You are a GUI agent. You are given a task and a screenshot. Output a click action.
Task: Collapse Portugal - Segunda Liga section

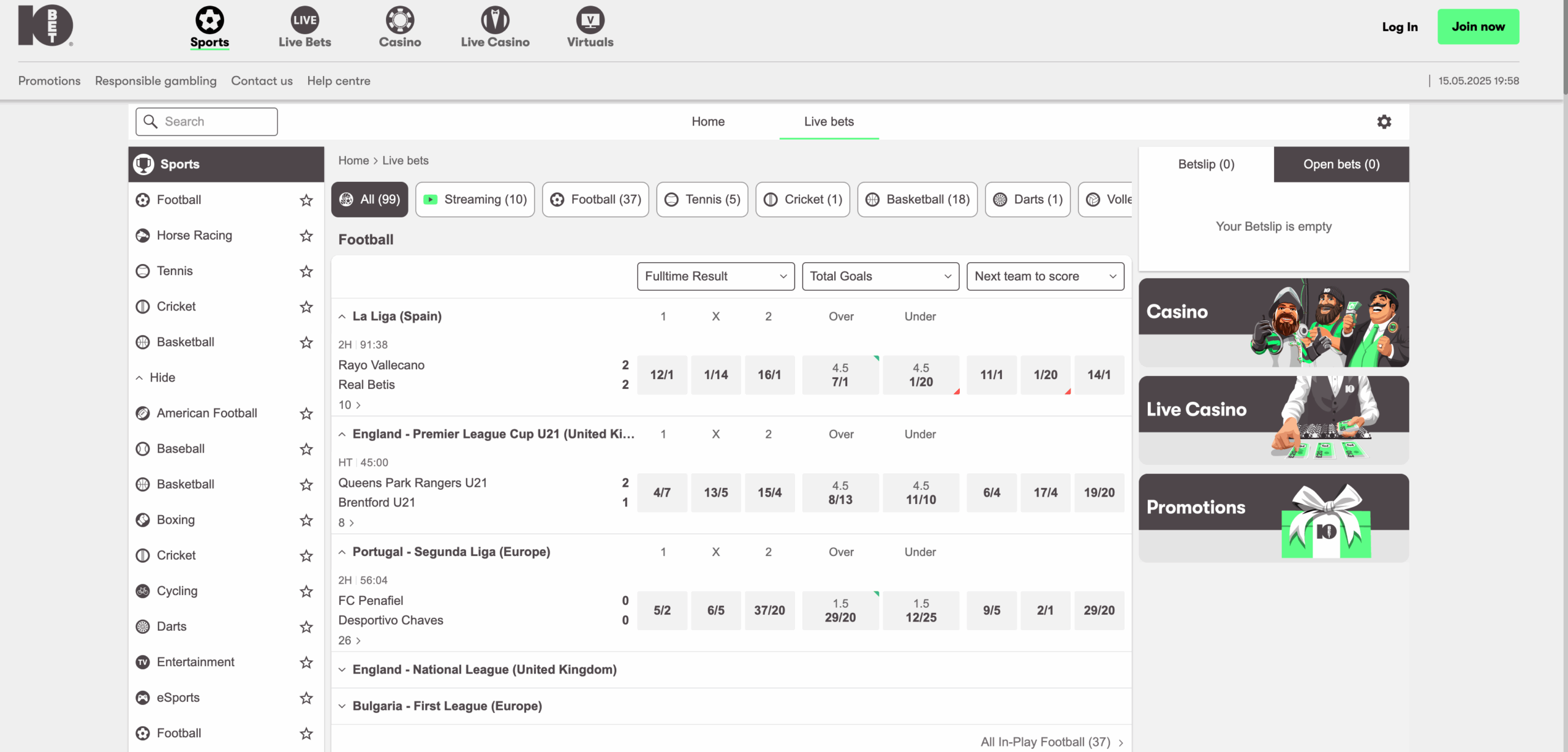[x=342, y=552]
